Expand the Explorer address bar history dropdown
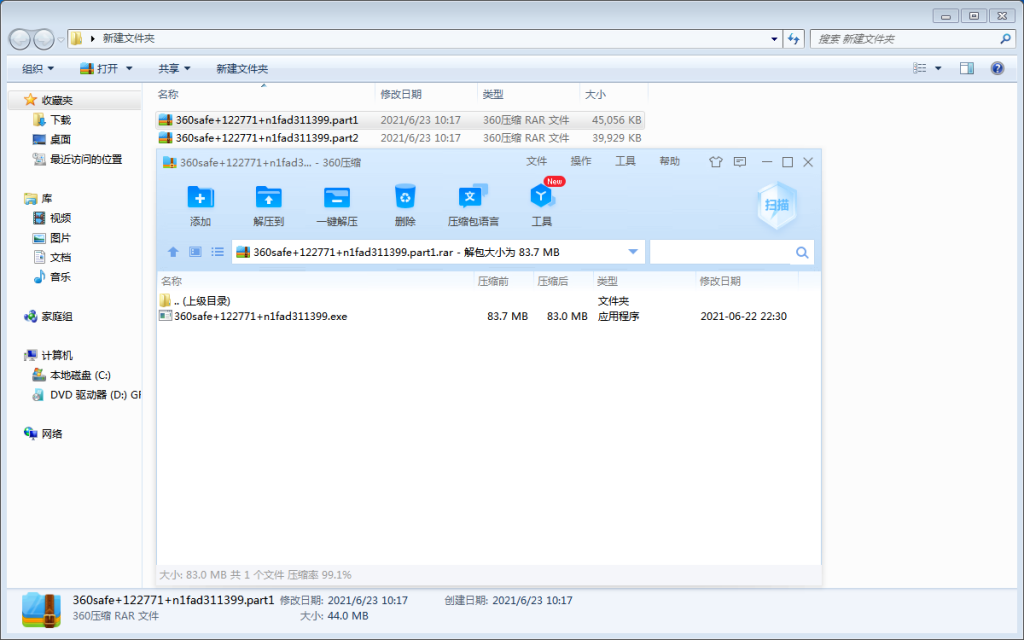The height and width of the screenshot is (640, 1024). (x=775, y=39)
